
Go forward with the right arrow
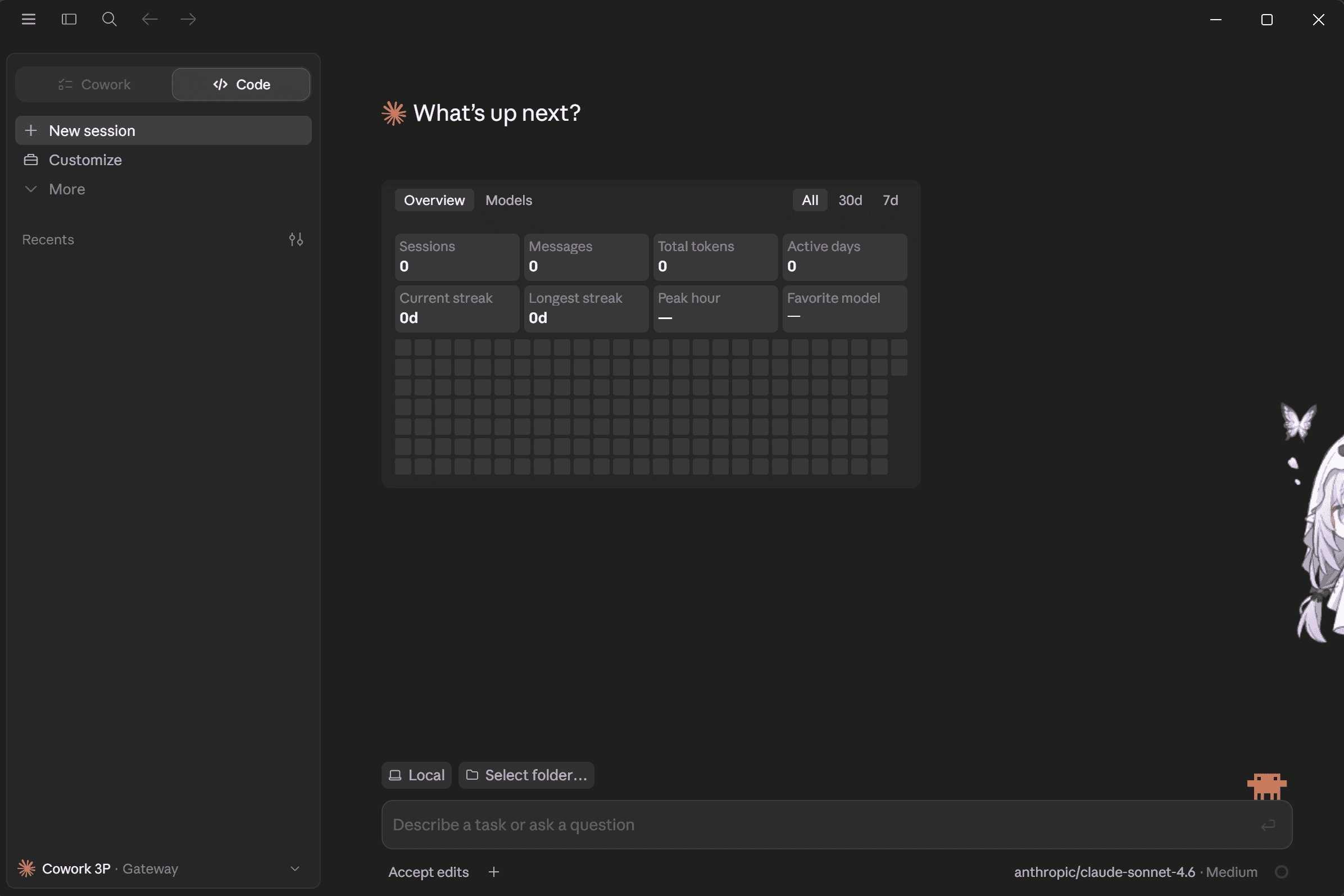188,20
